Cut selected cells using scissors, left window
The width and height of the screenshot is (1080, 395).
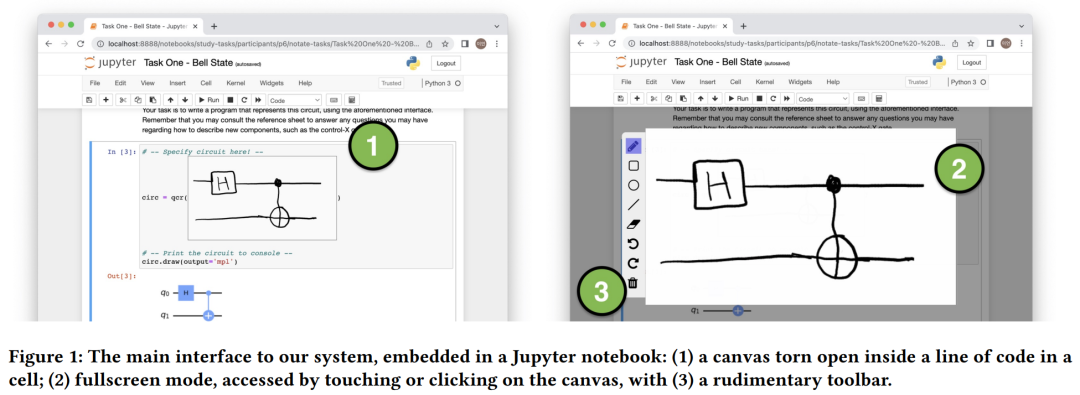pyautogui.click(x=122, y=100)
